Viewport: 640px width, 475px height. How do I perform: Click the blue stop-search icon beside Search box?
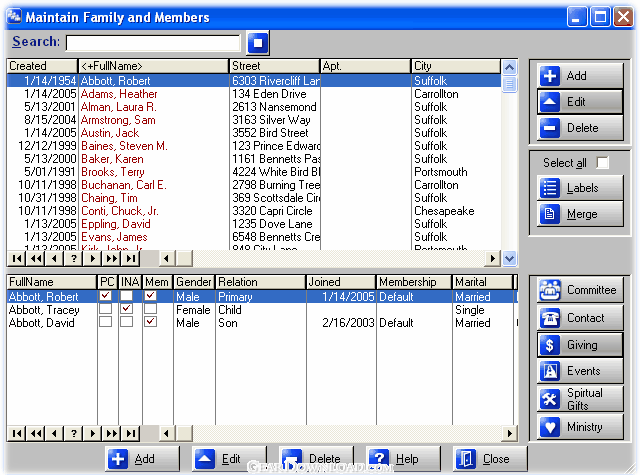(258, 42)
